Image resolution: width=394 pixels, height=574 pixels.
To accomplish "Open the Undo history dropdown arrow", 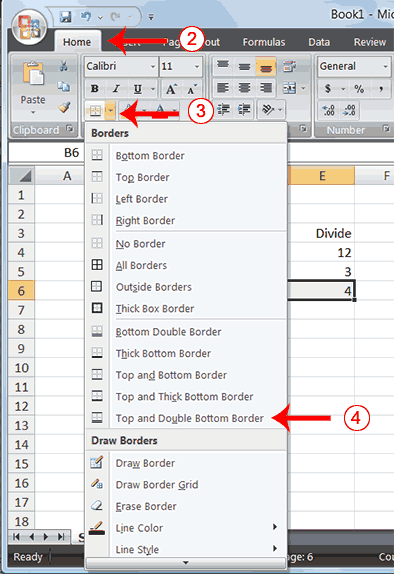I will (100, 17).
